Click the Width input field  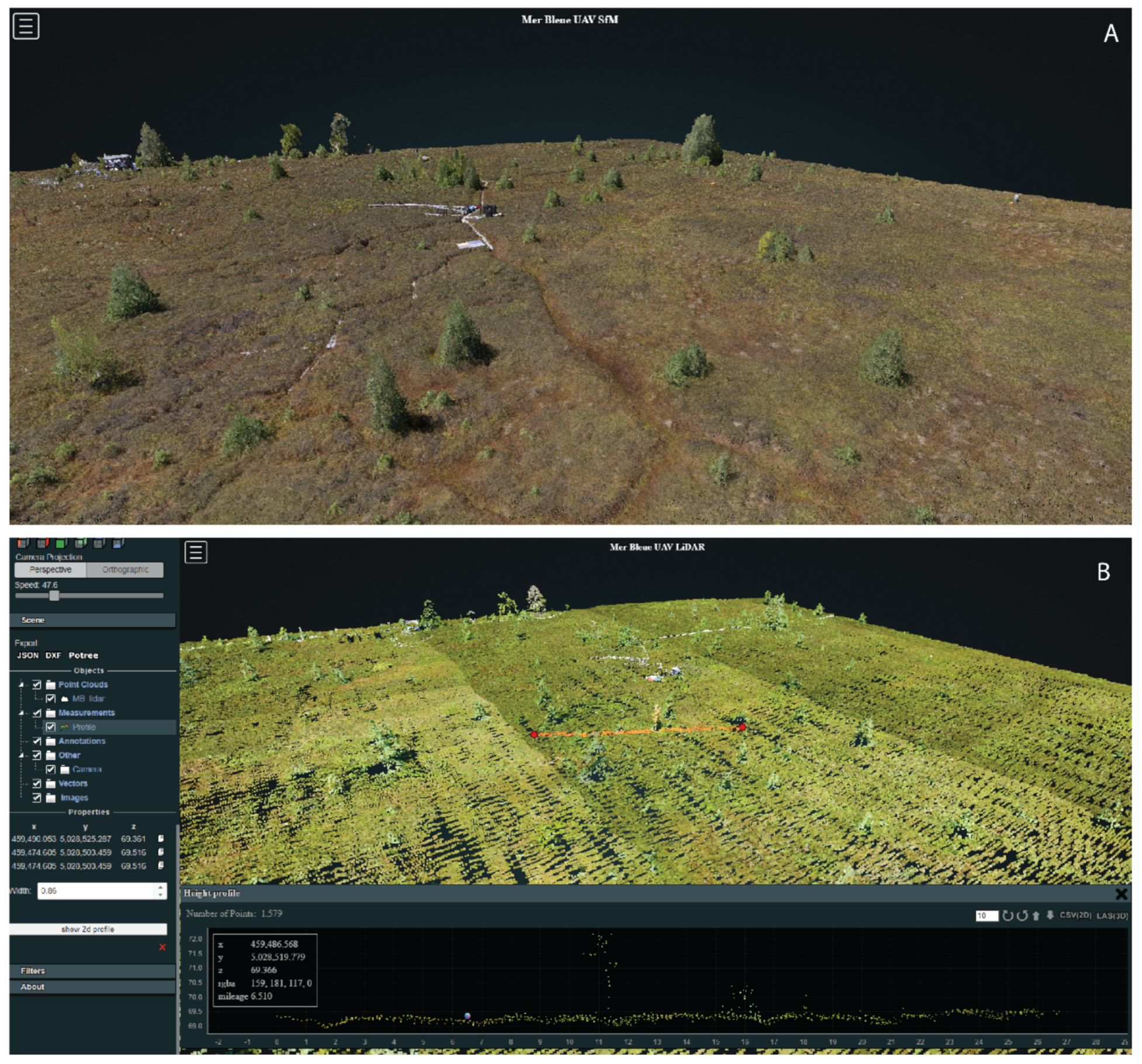click(95, 890)
